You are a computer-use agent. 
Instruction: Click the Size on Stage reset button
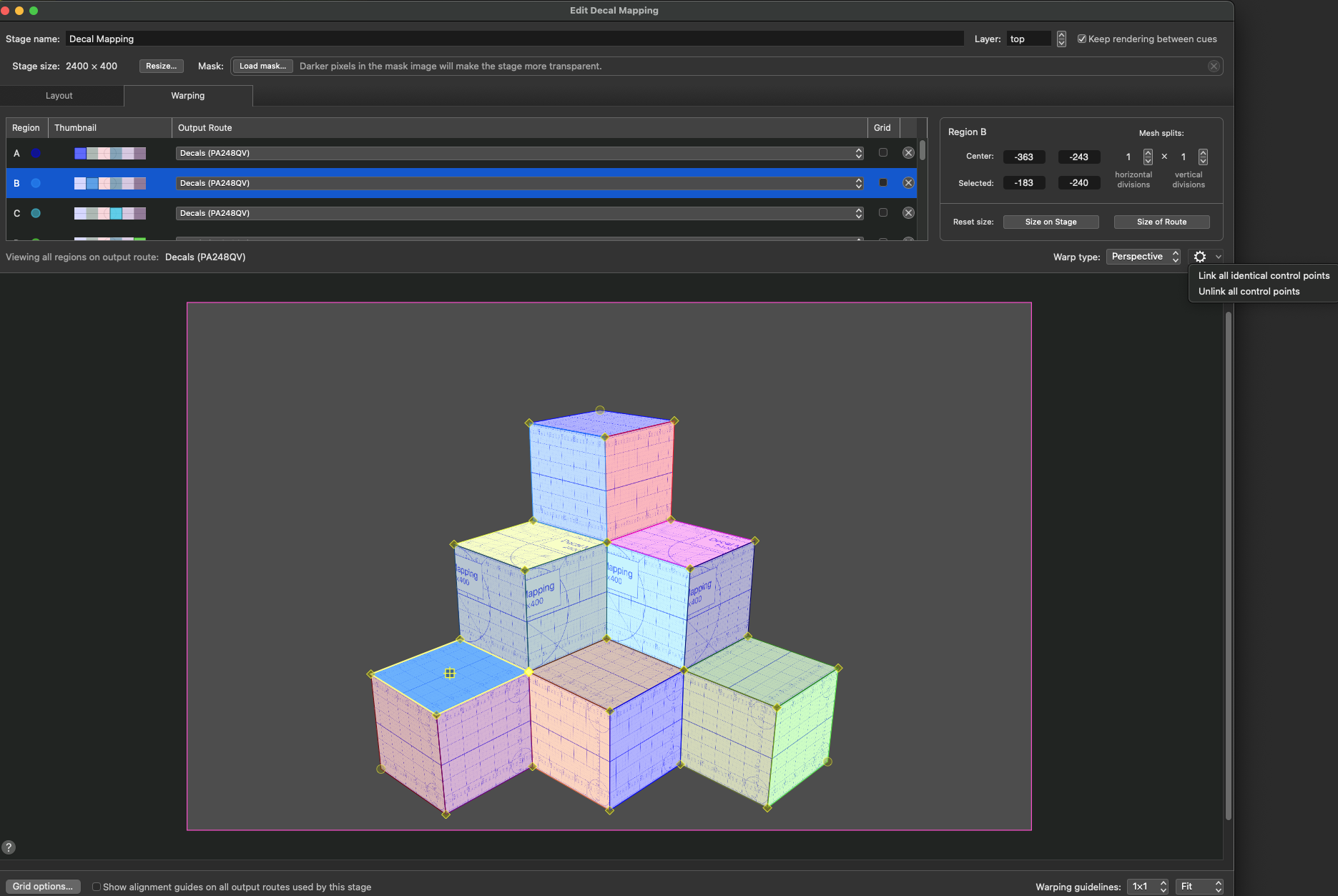point(1051,222)
